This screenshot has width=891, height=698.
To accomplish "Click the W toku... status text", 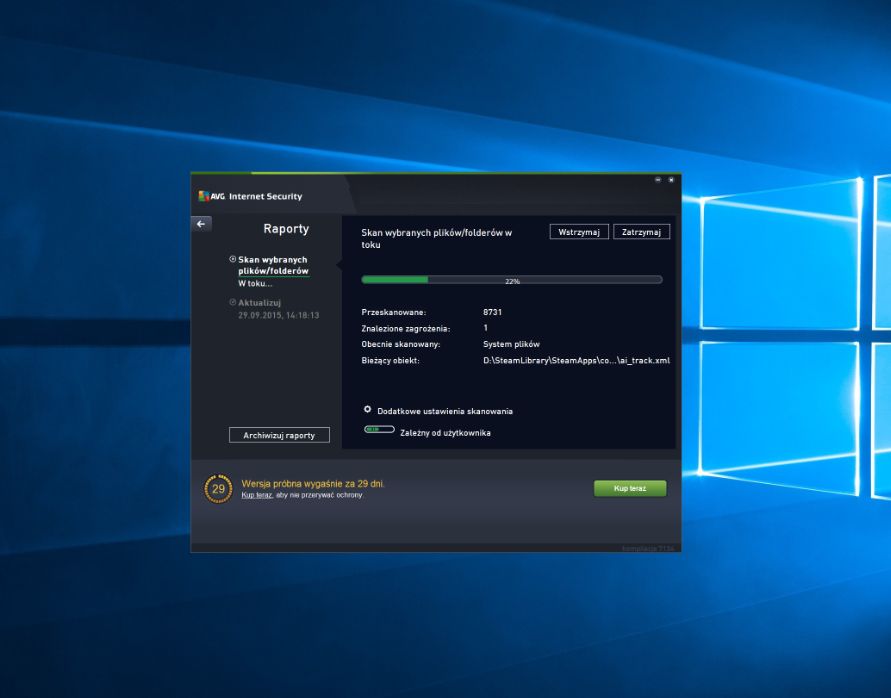I will tap(255, 284).
